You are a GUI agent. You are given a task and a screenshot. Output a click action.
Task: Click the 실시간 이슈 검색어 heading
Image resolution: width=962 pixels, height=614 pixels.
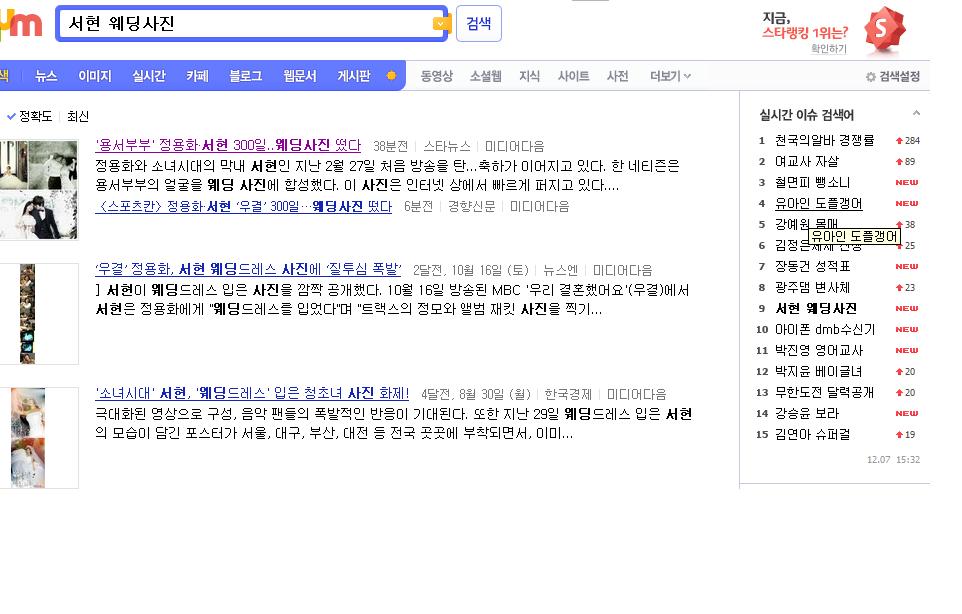(806, 115)
